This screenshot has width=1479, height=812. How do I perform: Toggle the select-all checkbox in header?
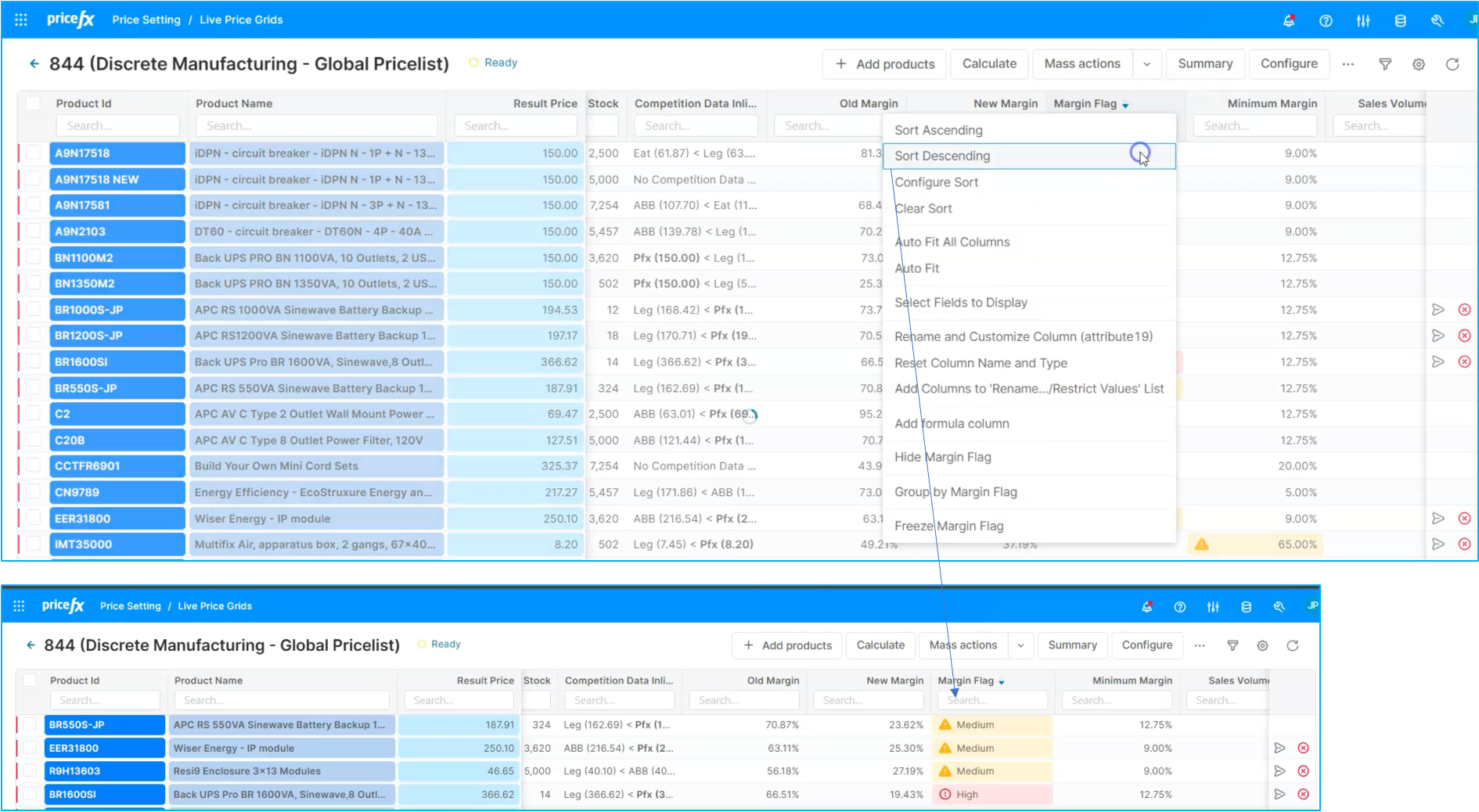coord(33,102)
